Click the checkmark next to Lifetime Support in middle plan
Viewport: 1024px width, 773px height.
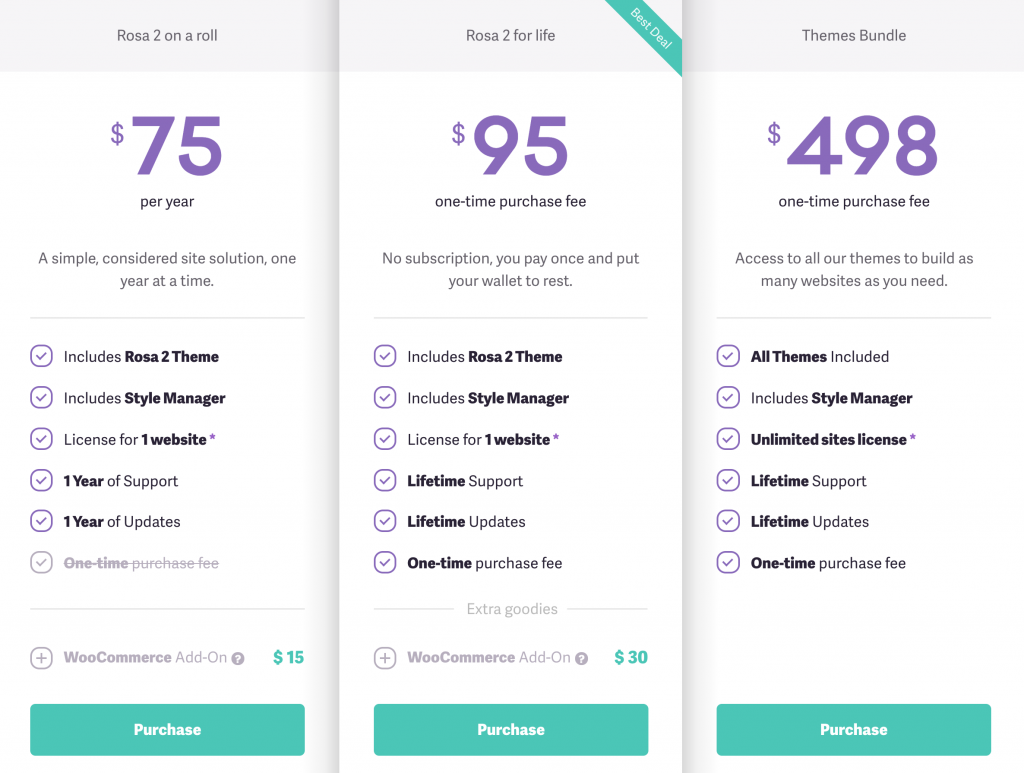(385, 481)
